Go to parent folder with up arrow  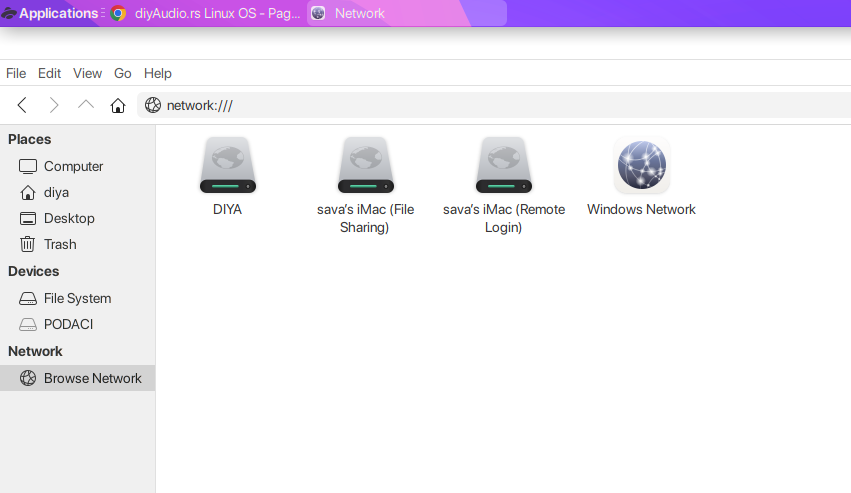click(x=86, y=104)
